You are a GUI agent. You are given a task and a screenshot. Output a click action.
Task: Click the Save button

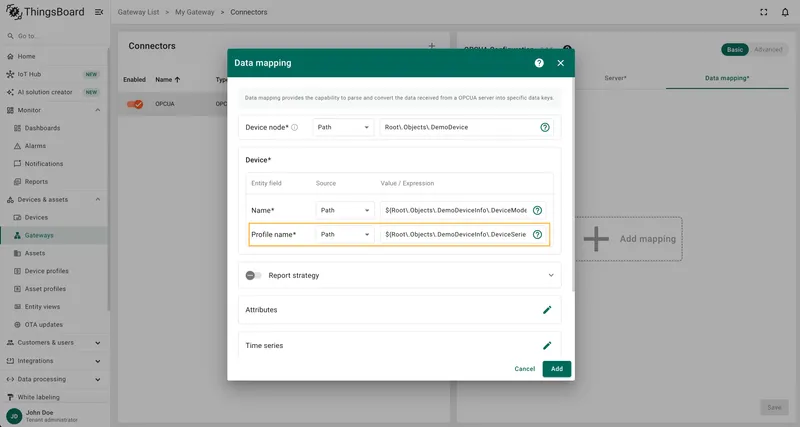pyautogui.click(x=774, y=407)
